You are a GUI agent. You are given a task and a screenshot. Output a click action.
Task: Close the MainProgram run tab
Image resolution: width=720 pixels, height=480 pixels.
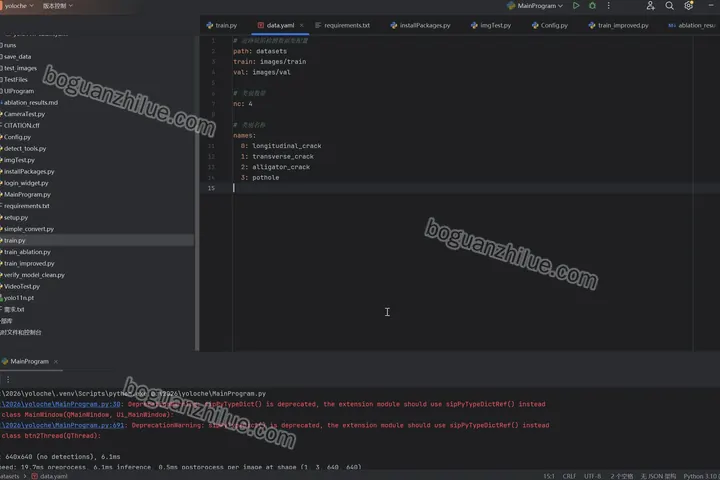click(56, 361)
